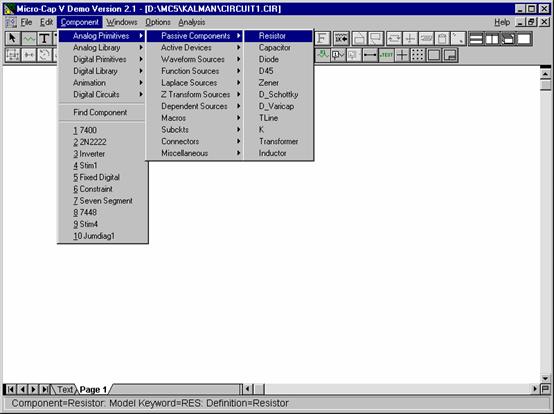Expand the Active Devices submenu

195,48
